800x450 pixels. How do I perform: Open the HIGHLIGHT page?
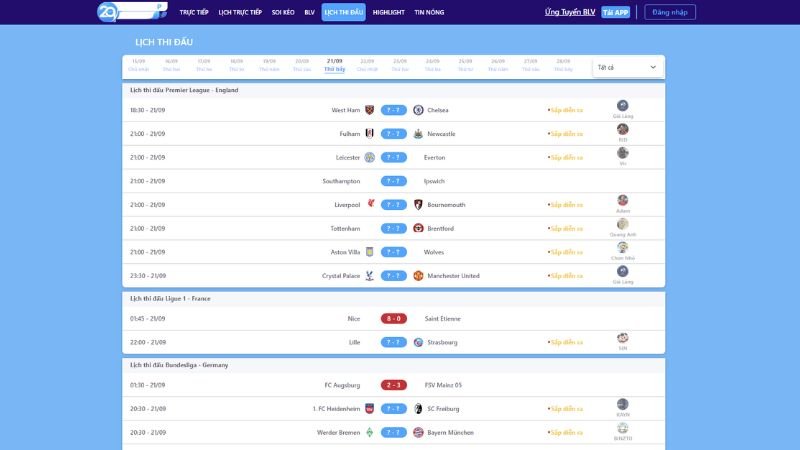(388, 12)
